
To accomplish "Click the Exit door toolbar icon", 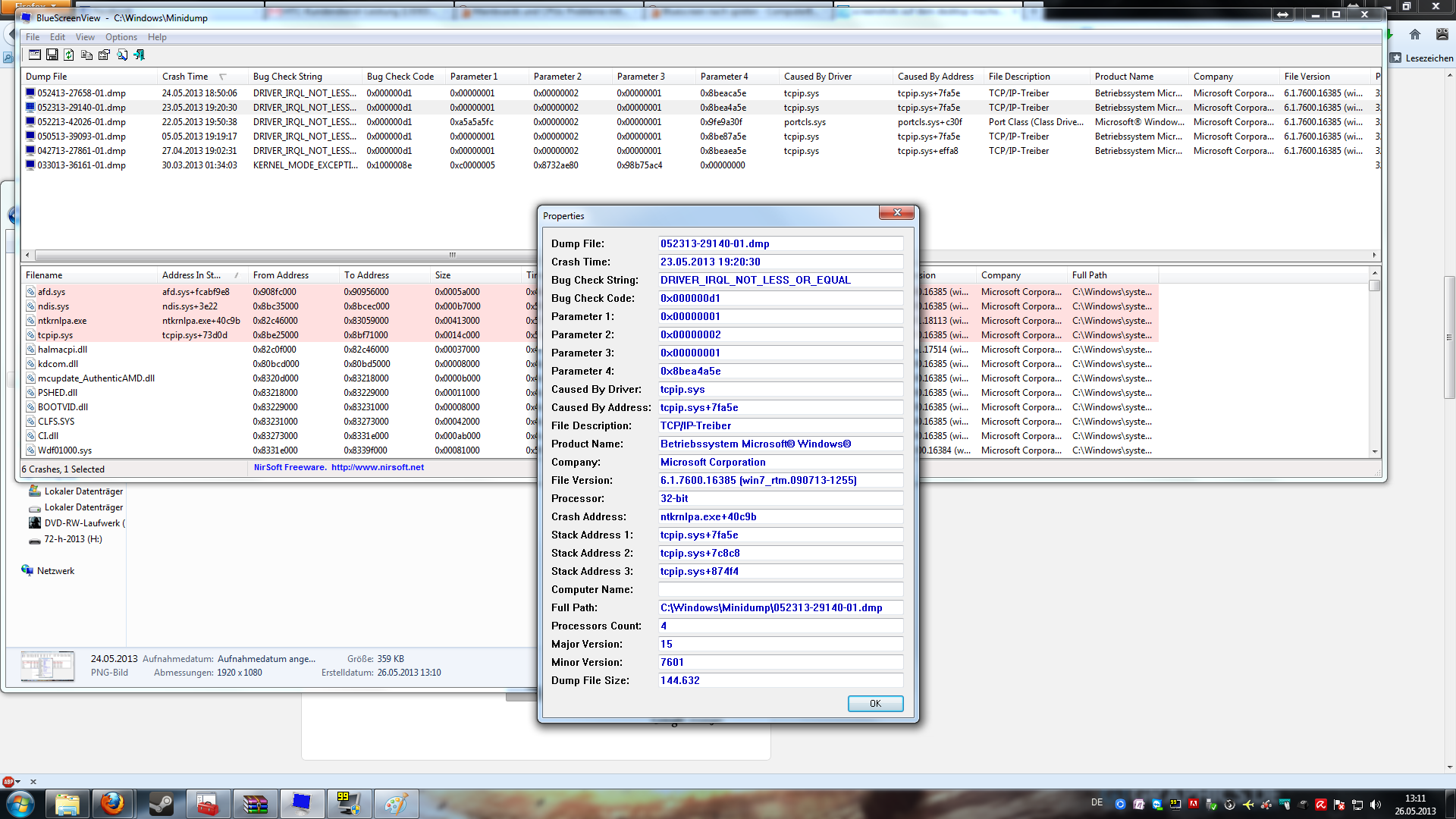I will click(x=139, y=55).
